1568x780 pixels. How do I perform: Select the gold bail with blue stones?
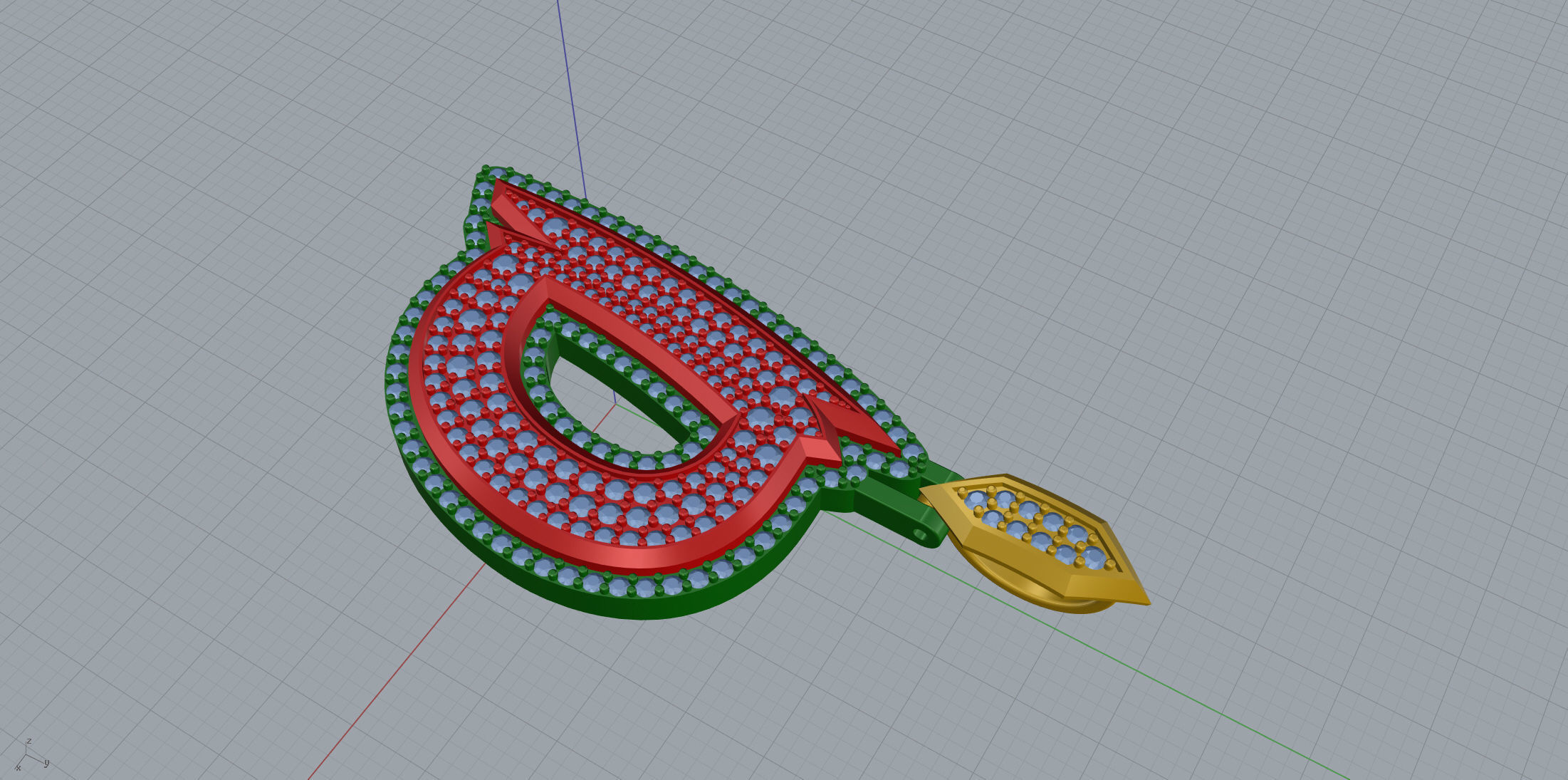(x=1034, y=544)
